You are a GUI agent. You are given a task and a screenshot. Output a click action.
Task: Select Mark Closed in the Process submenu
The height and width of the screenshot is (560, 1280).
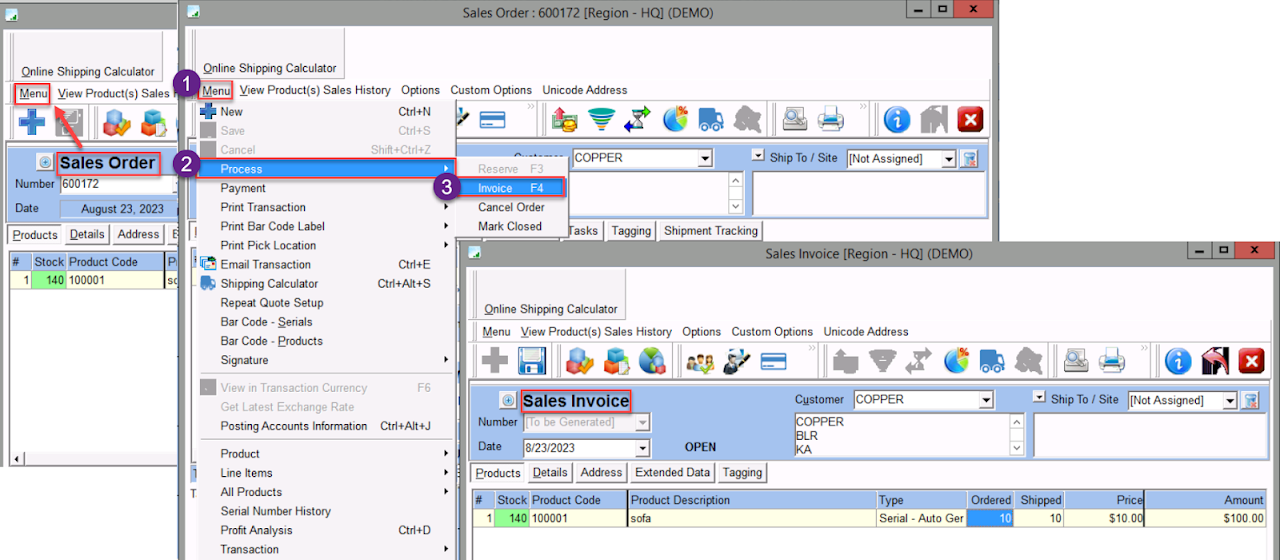pos(509,226)
